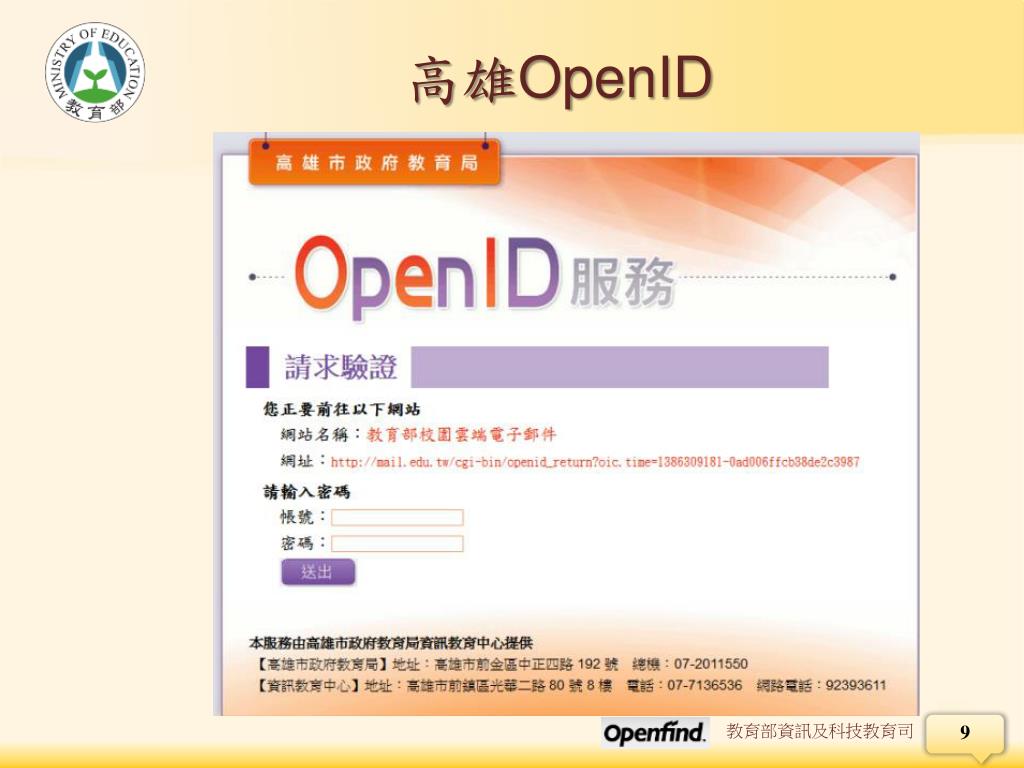Click the 請求驗證 section heading
Image resolution: width=1024 pixels, height=768 pixels.
tap(340, 367)
